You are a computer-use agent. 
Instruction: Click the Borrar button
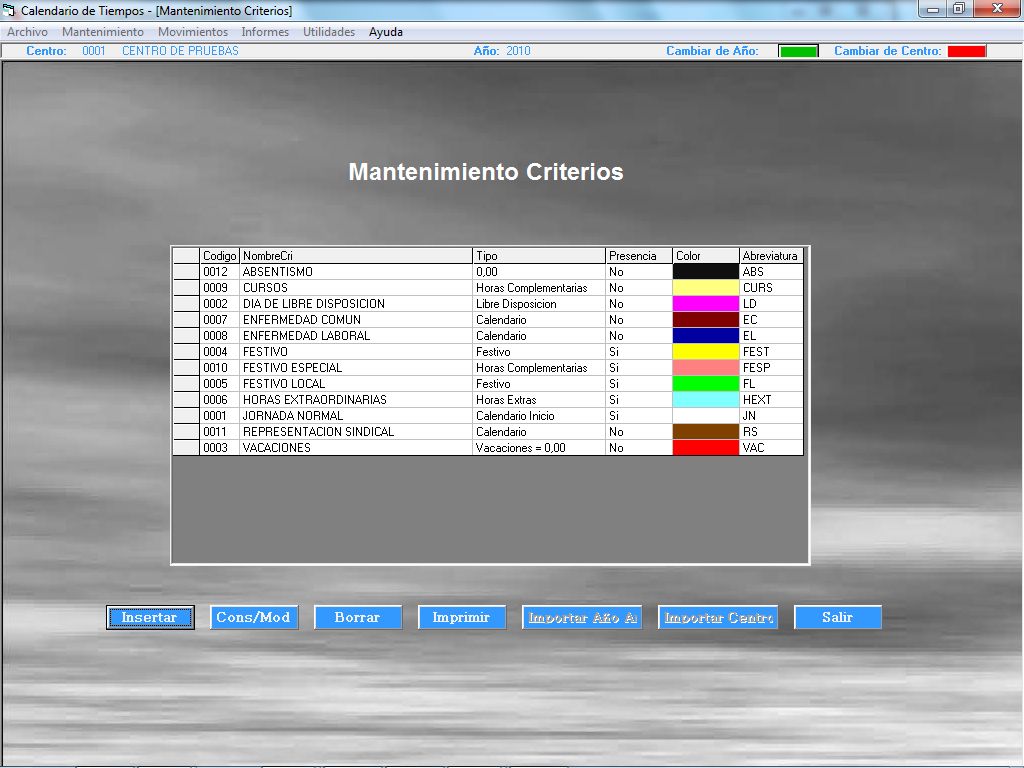click(358, 617)
